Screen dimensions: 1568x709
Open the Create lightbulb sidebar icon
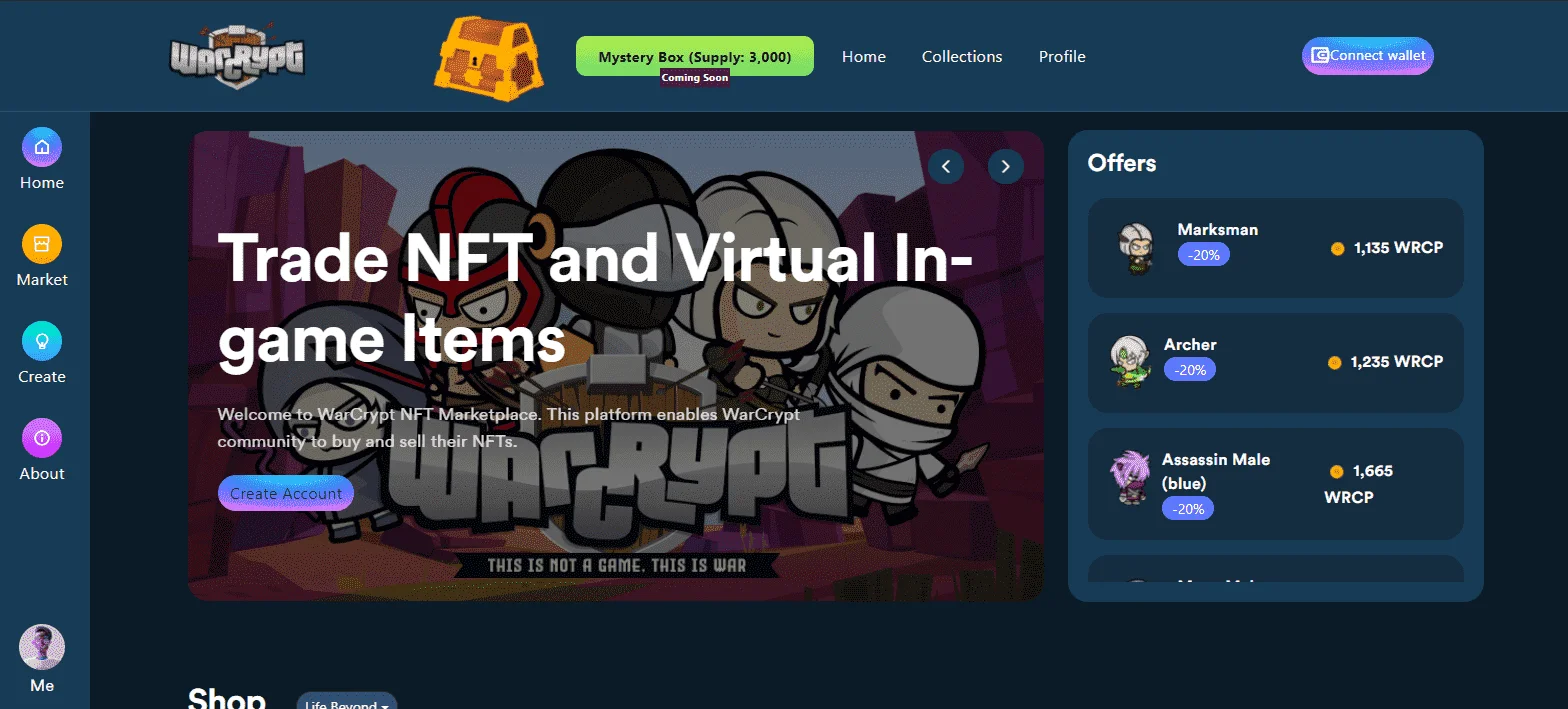(42, 341)
